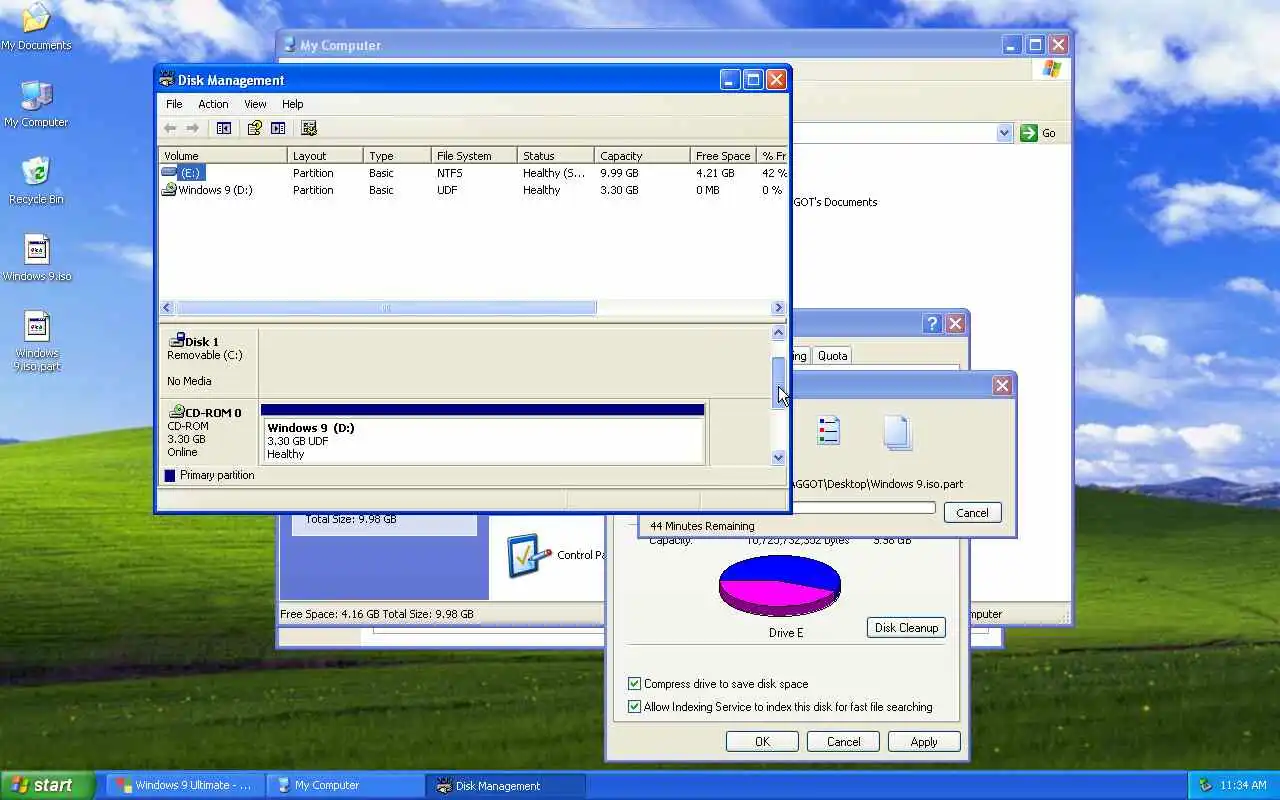Viewport: 1280px width, 800px height.
Task: Click the 0 MB free space cell
Action: tap(708, 190)
